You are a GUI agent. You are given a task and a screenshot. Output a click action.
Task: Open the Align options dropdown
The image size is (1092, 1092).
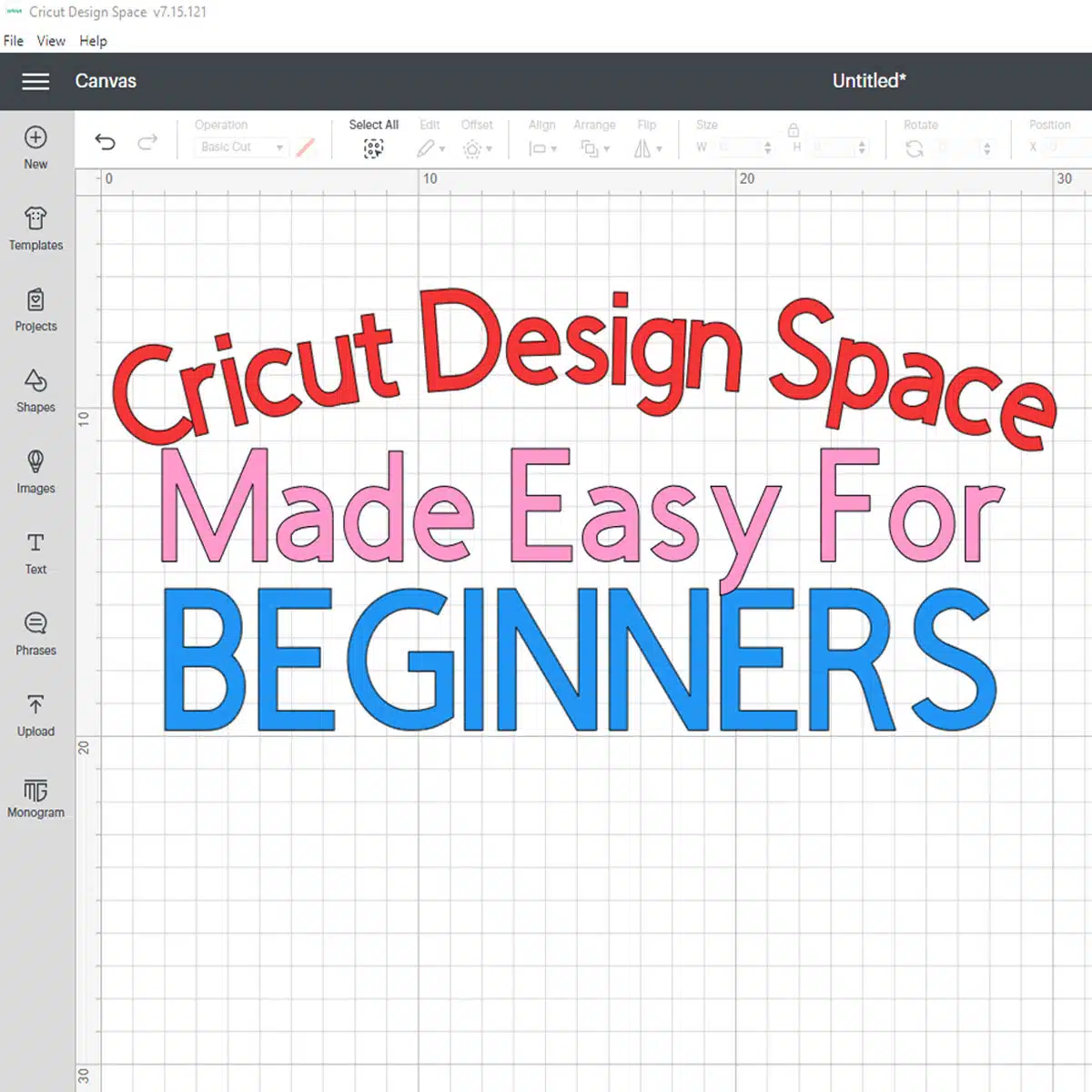(541, 148)
